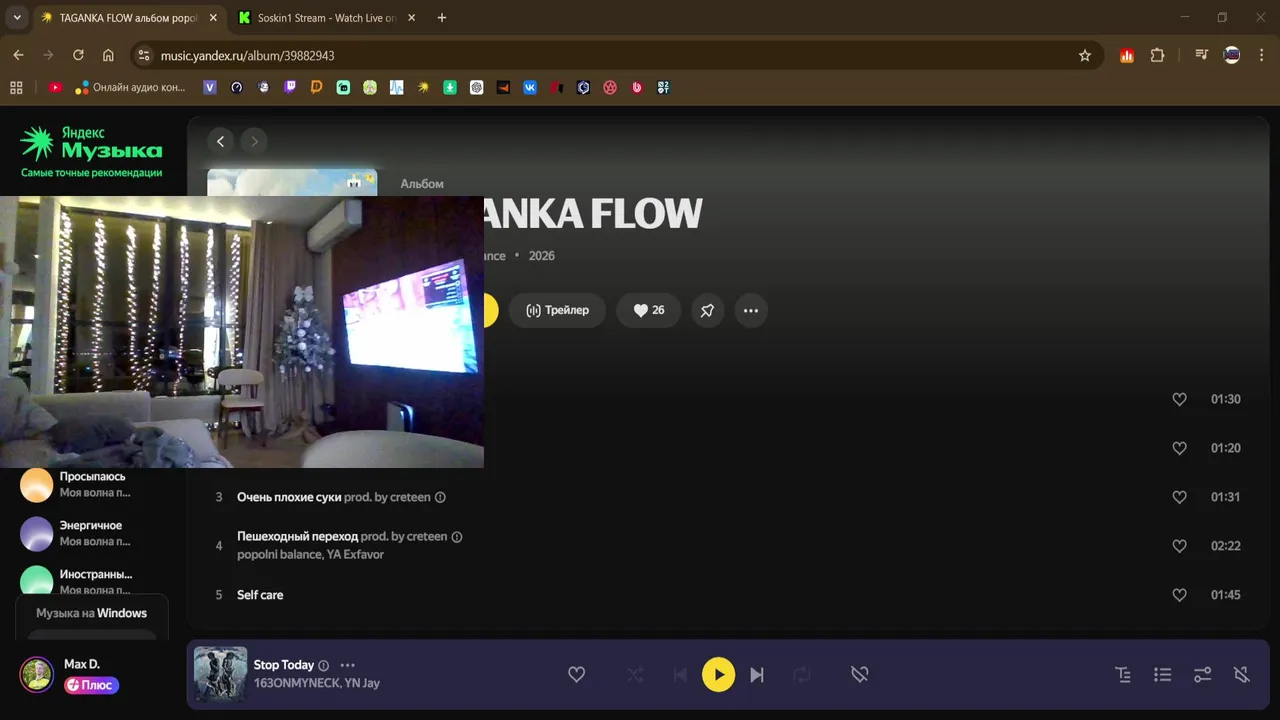Like the first track lasting 01:30
The height and width of the screenshot is (720, 1280).
tap(1179, 399)
